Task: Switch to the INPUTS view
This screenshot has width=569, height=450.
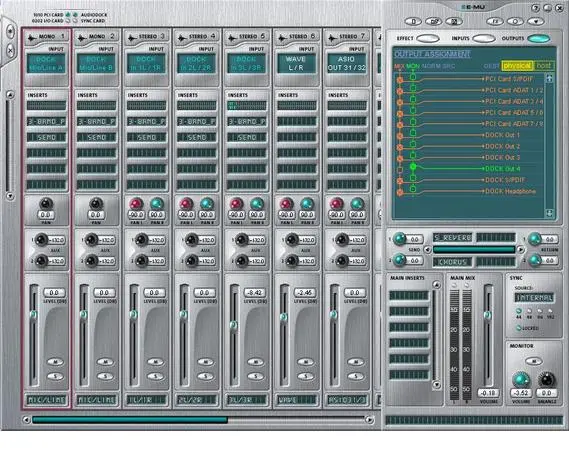Action: click(484, 38)
